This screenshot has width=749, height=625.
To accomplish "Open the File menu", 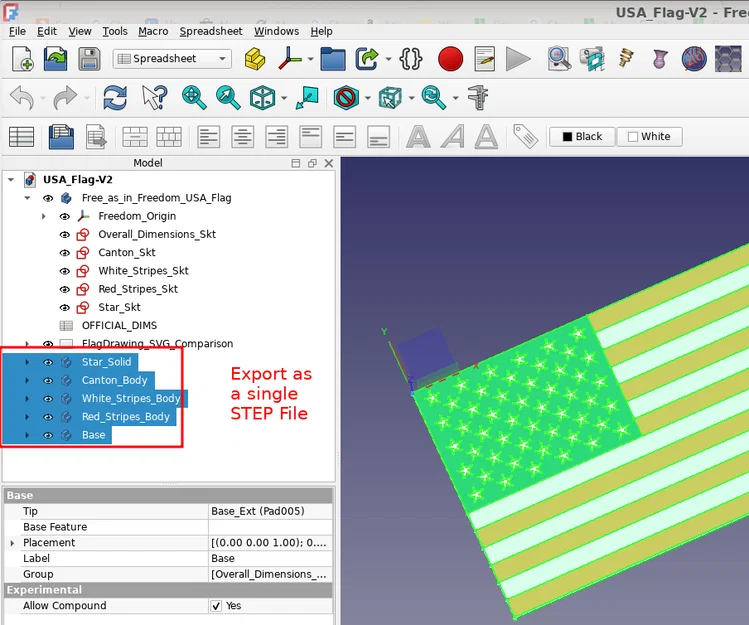I will point(17,32).
